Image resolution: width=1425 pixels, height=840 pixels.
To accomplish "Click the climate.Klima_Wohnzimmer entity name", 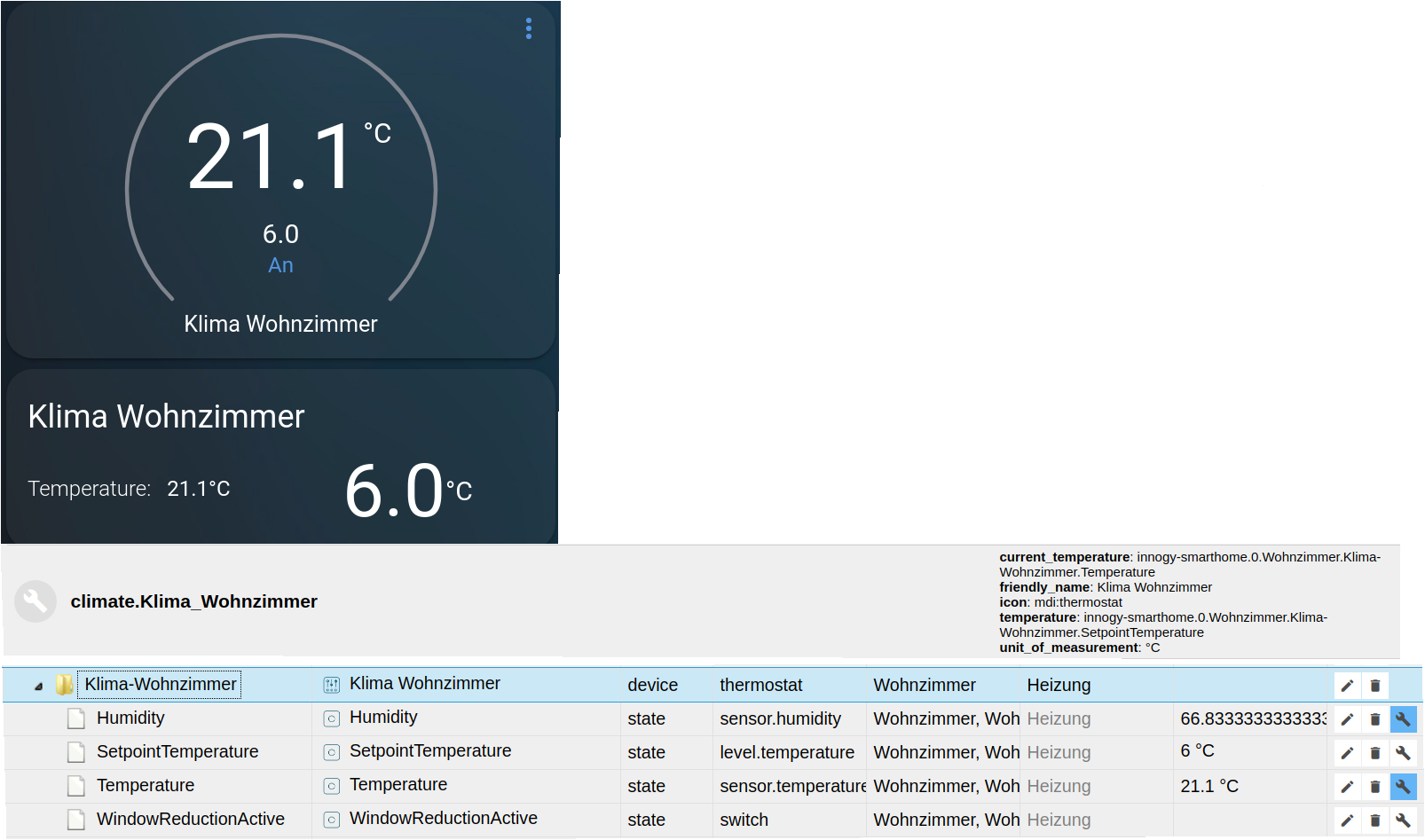I will click(x=193, y=601).
